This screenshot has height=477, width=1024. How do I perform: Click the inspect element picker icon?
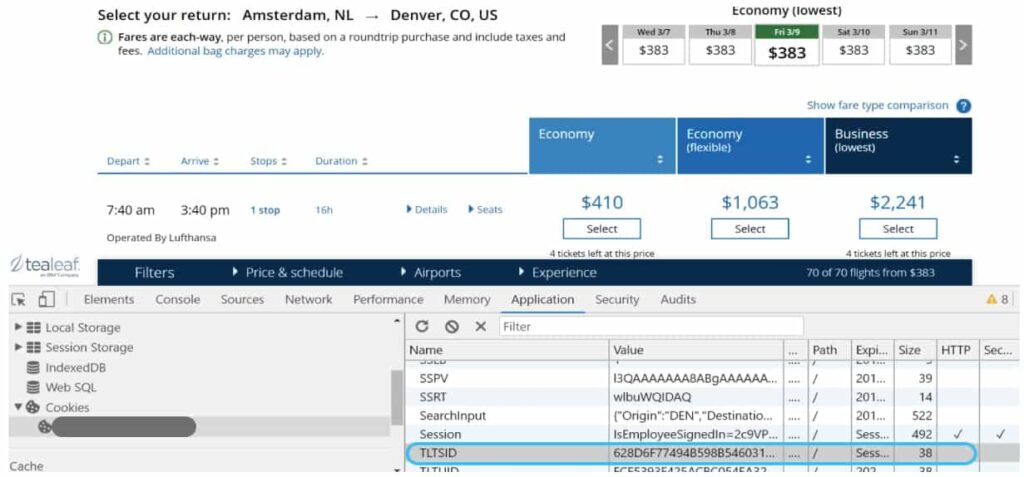click(x=19, y=299)
